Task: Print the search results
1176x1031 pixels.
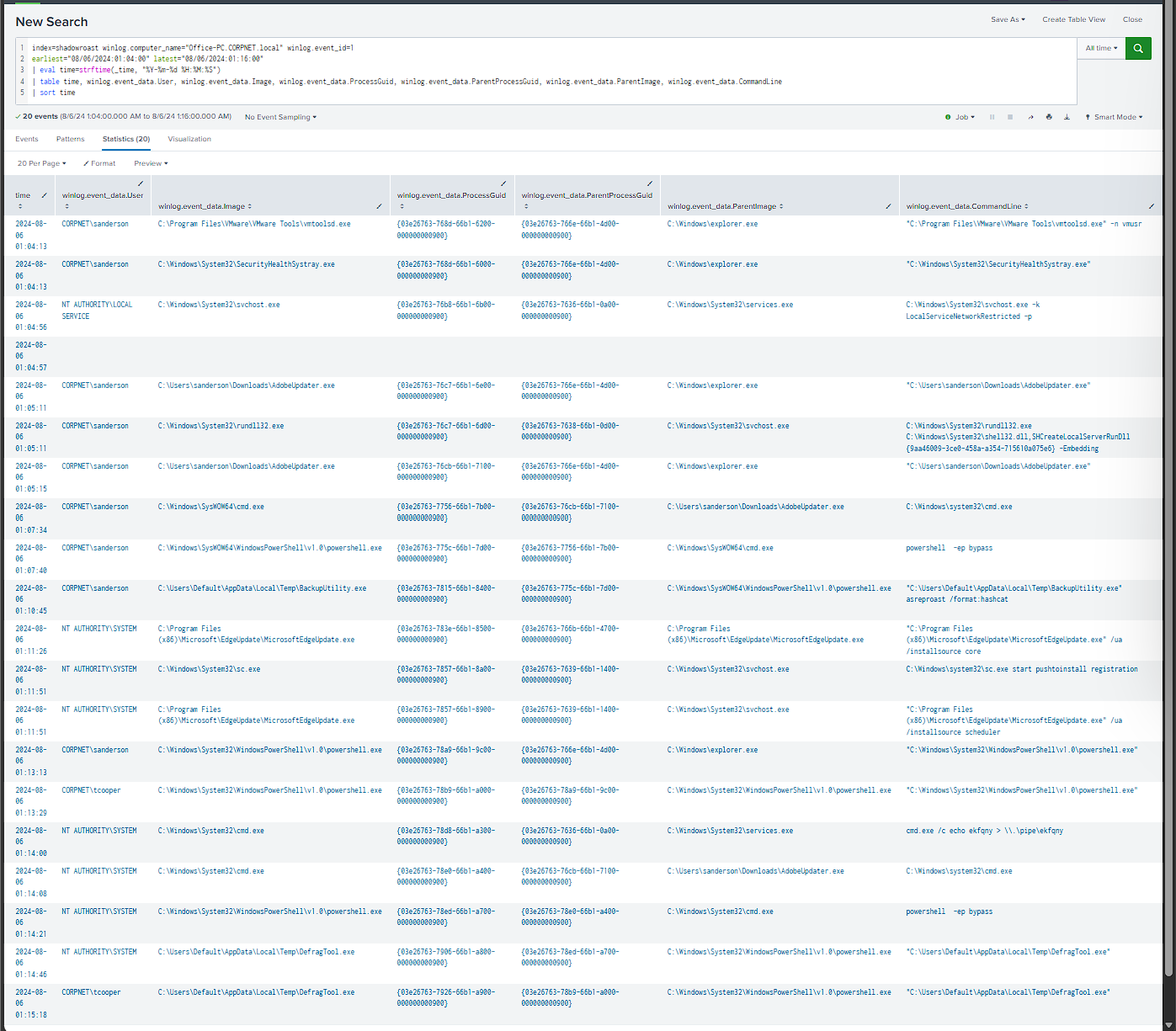Action: (1049, 117)
